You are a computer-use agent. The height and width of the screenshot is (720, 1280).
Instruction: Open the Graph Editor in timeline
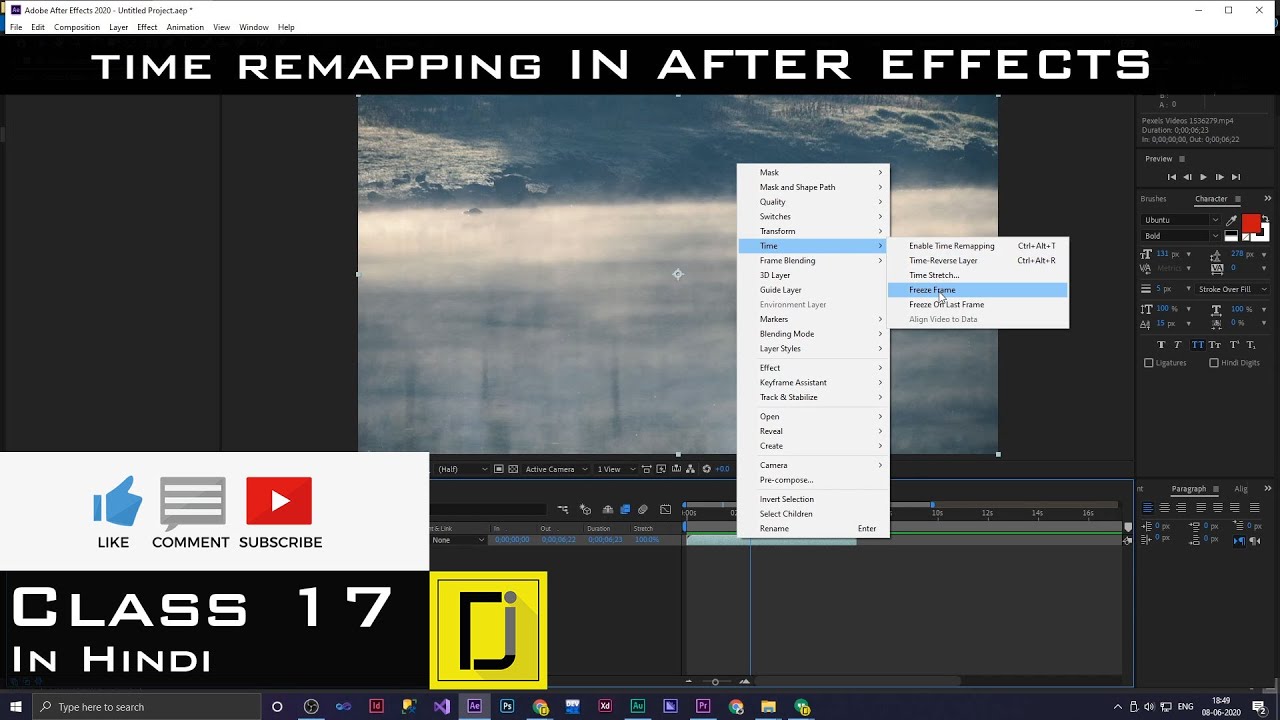point(665,510)
